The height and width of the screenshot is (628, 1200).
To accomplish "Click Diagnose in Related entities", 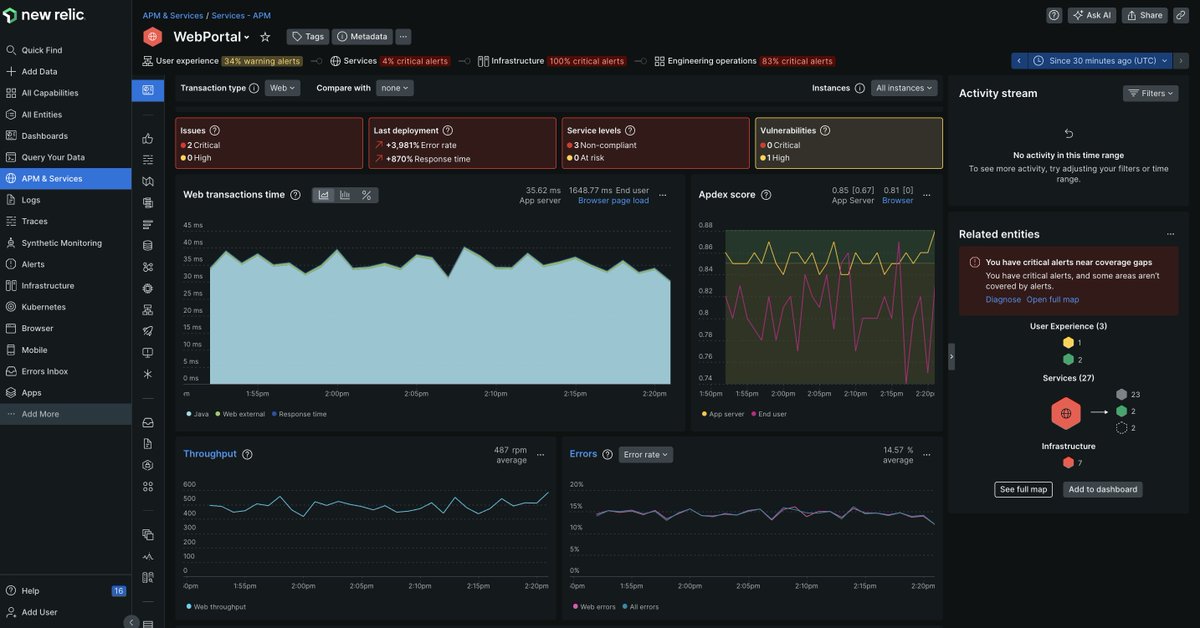I will (x=1003, y=300).
